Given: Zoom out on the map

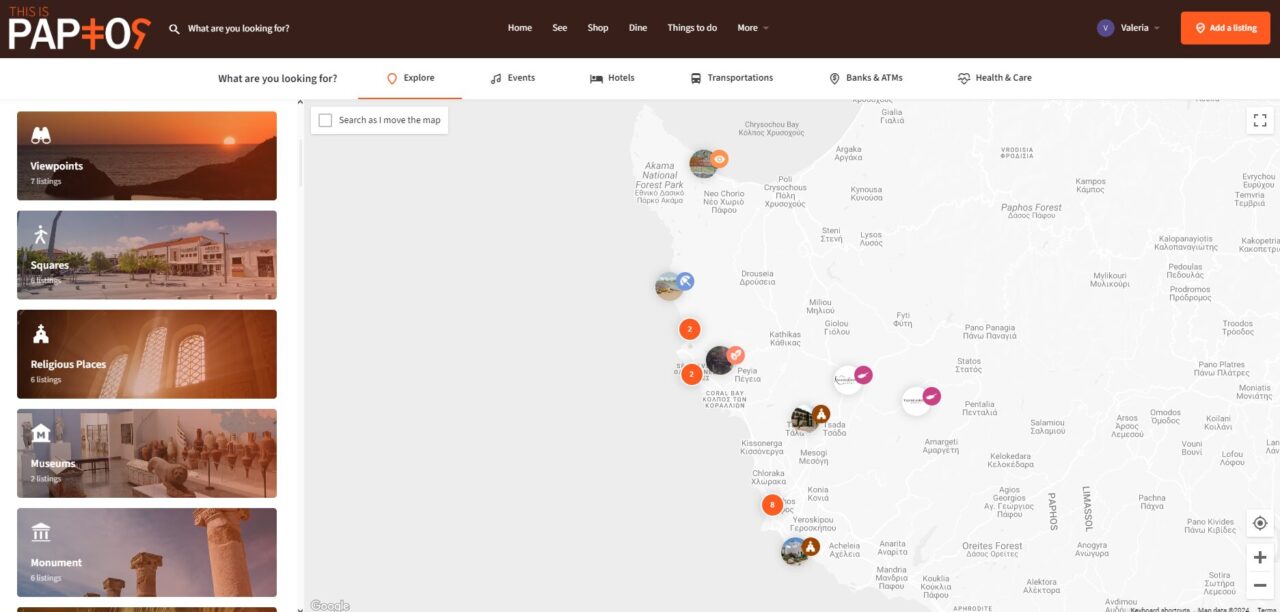Looking at the screenshot, I should click(x=1260, y=585).
